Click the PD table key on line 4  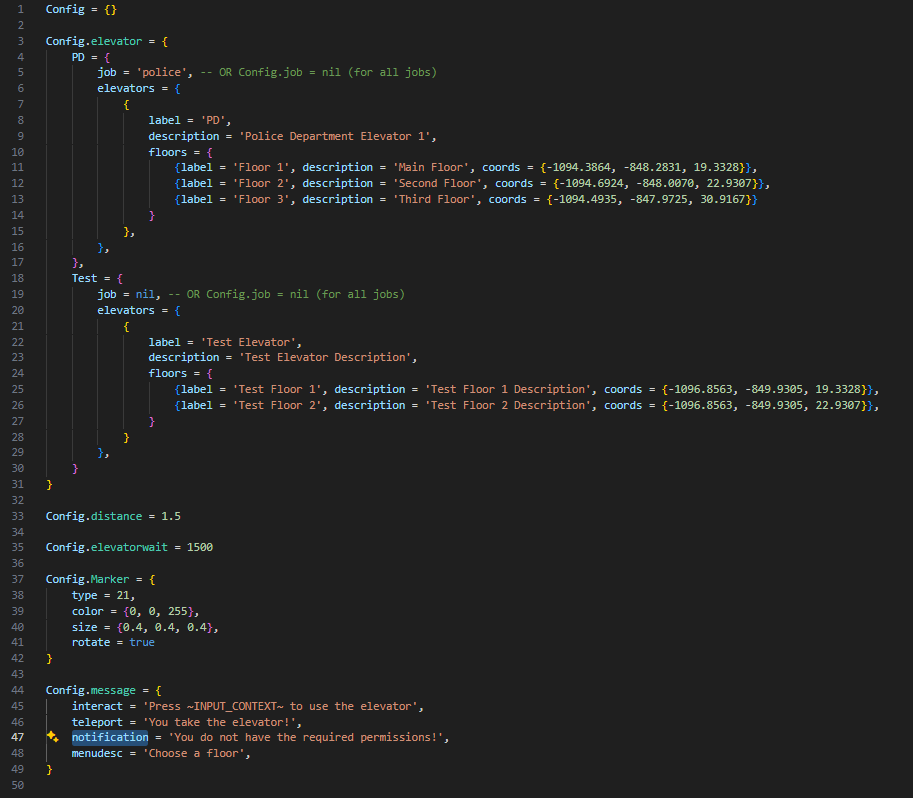[x=78, y=57]
